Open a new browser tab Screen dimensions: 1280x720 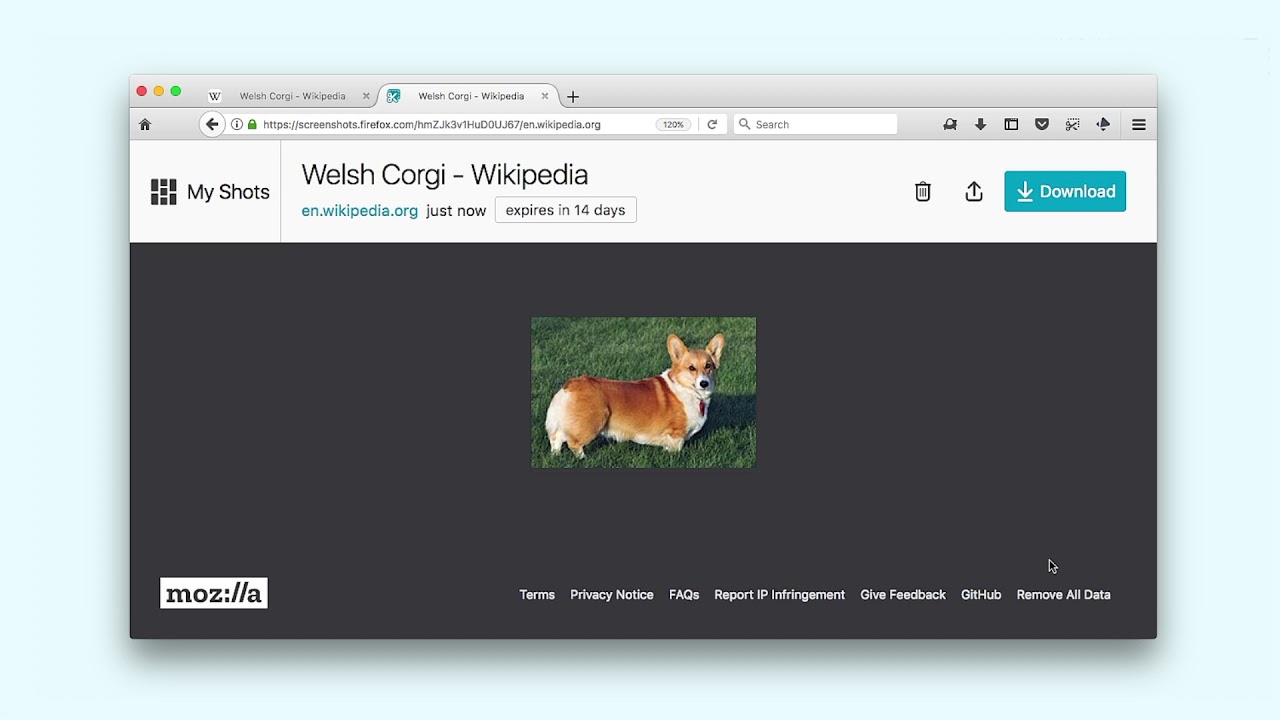[573, 97]
